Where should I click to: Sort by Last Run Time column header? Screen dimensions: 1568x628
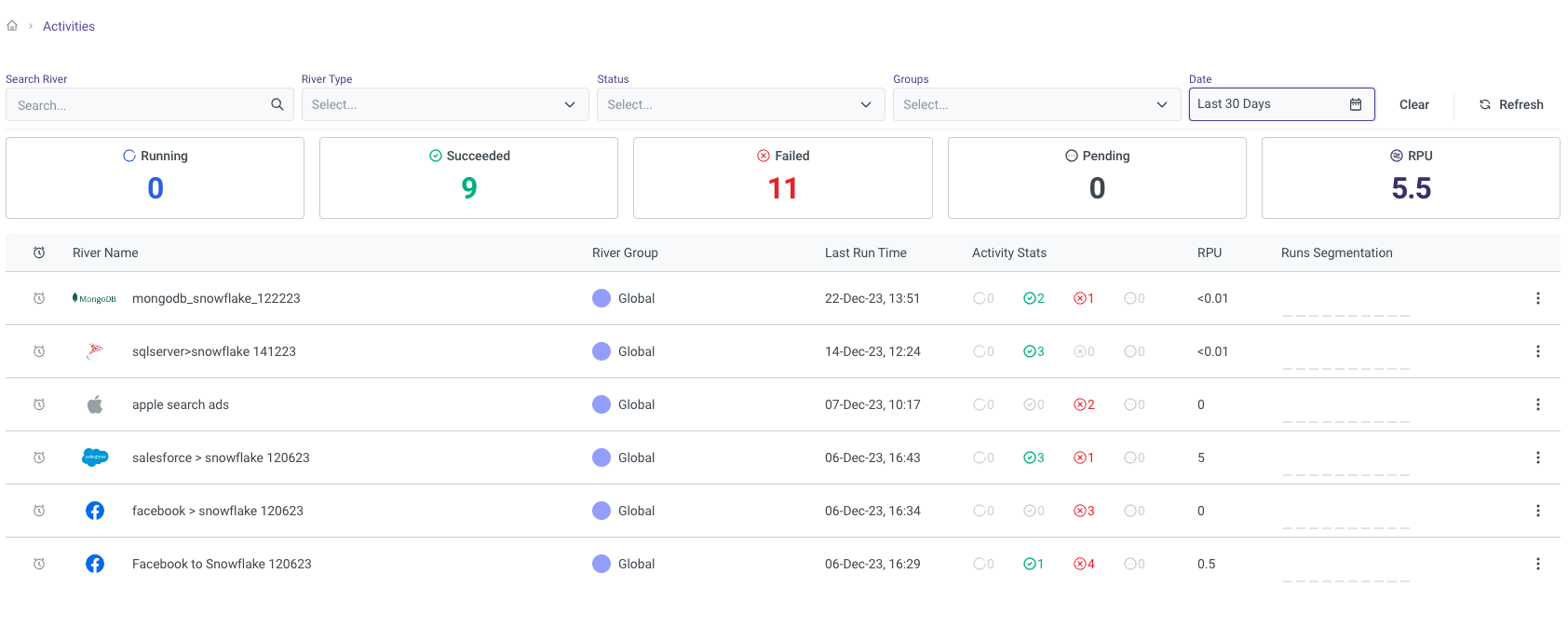click(865, 253)
